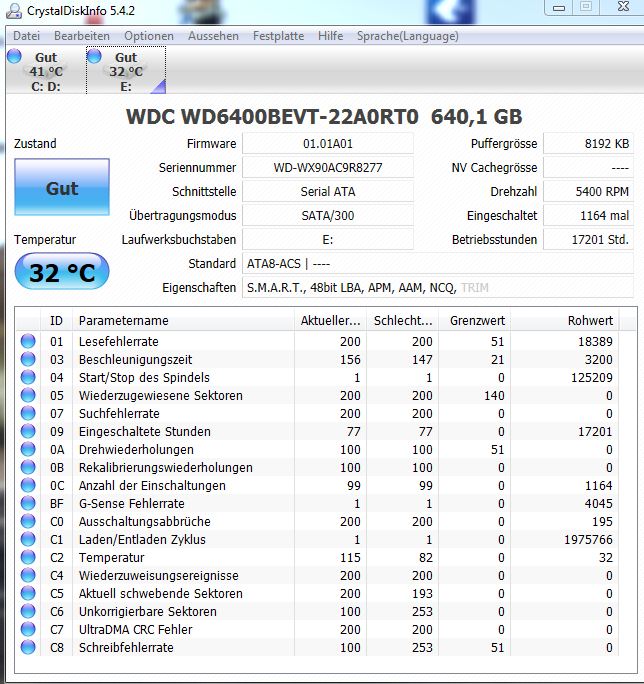Open the Aussehen menu
Image resolution: width=644 pixels, height=684 pixels.
(x=213, y=36)
